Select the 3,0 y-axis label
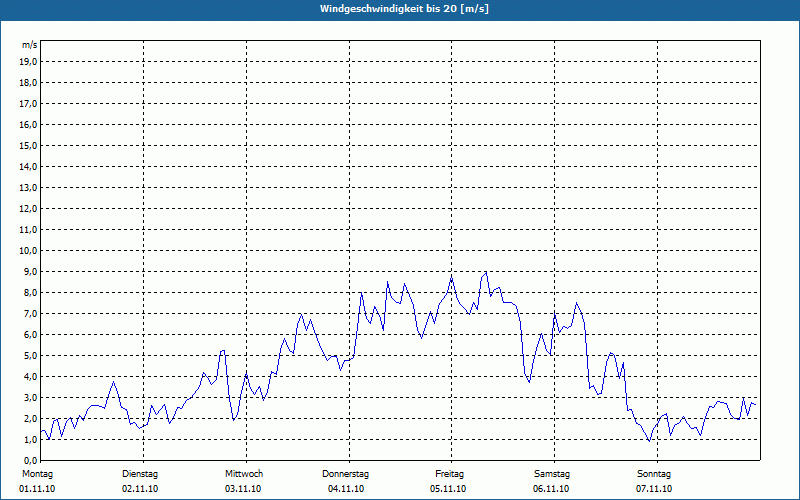This screenshot has width=800, height=500. [x=30, y=397]
